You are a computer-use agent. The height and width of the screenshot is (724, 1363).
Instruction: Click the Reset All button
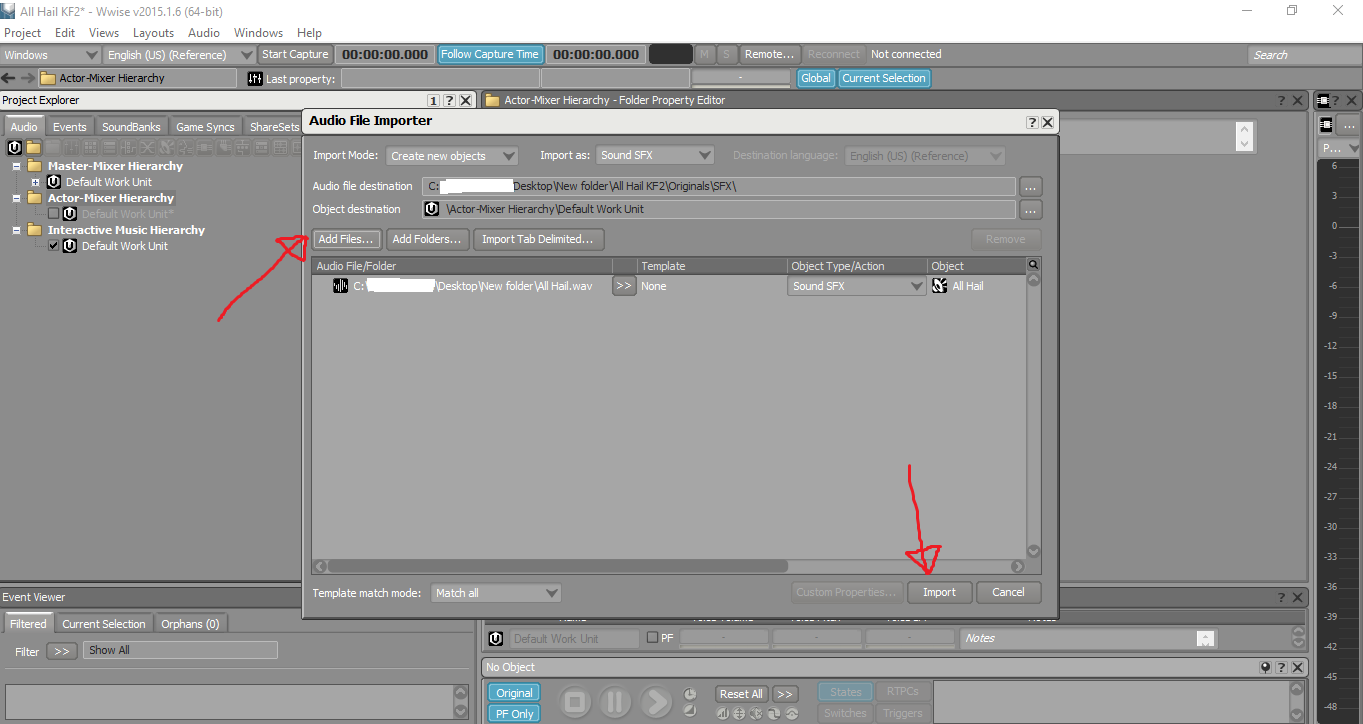click(x=741, y=694)
